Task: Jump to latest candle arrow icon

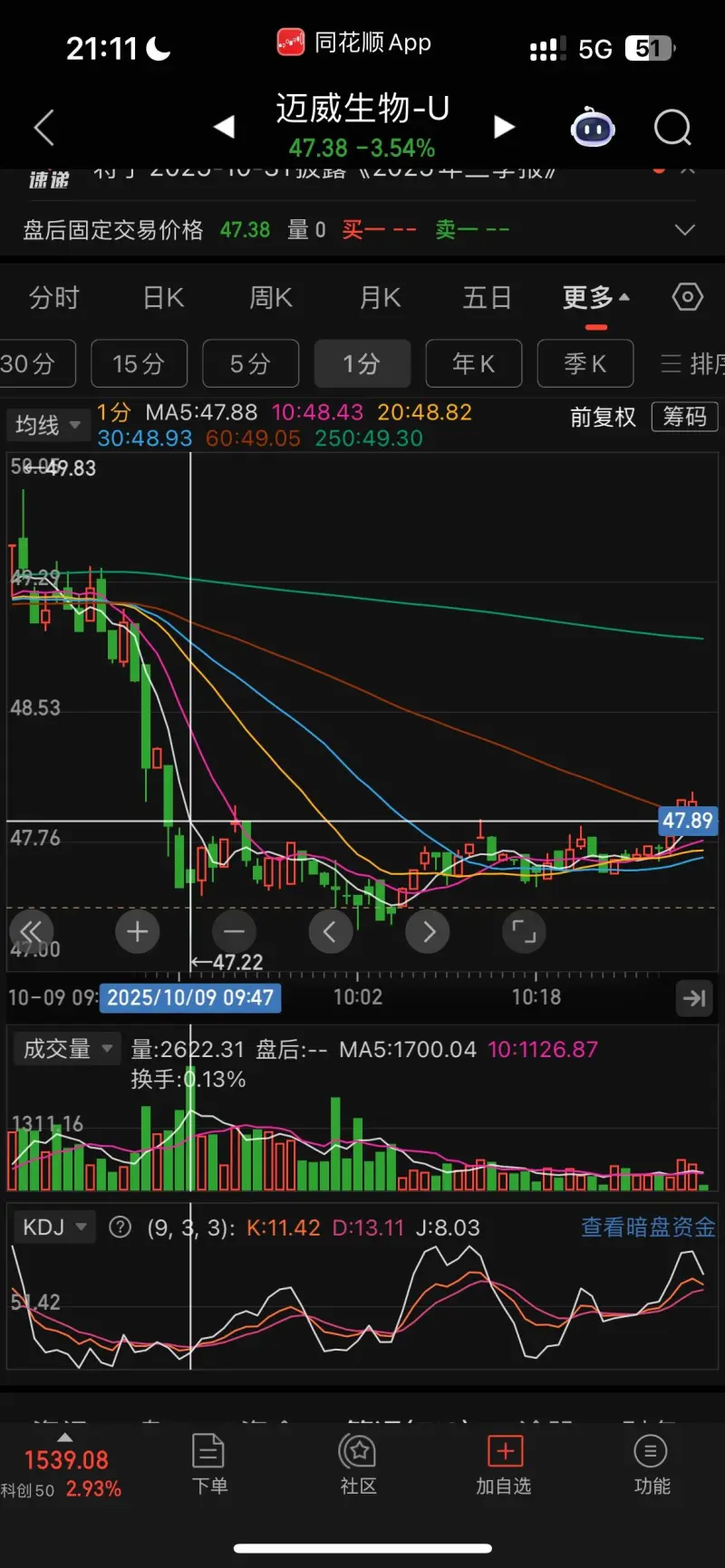Action: (694, 998)
